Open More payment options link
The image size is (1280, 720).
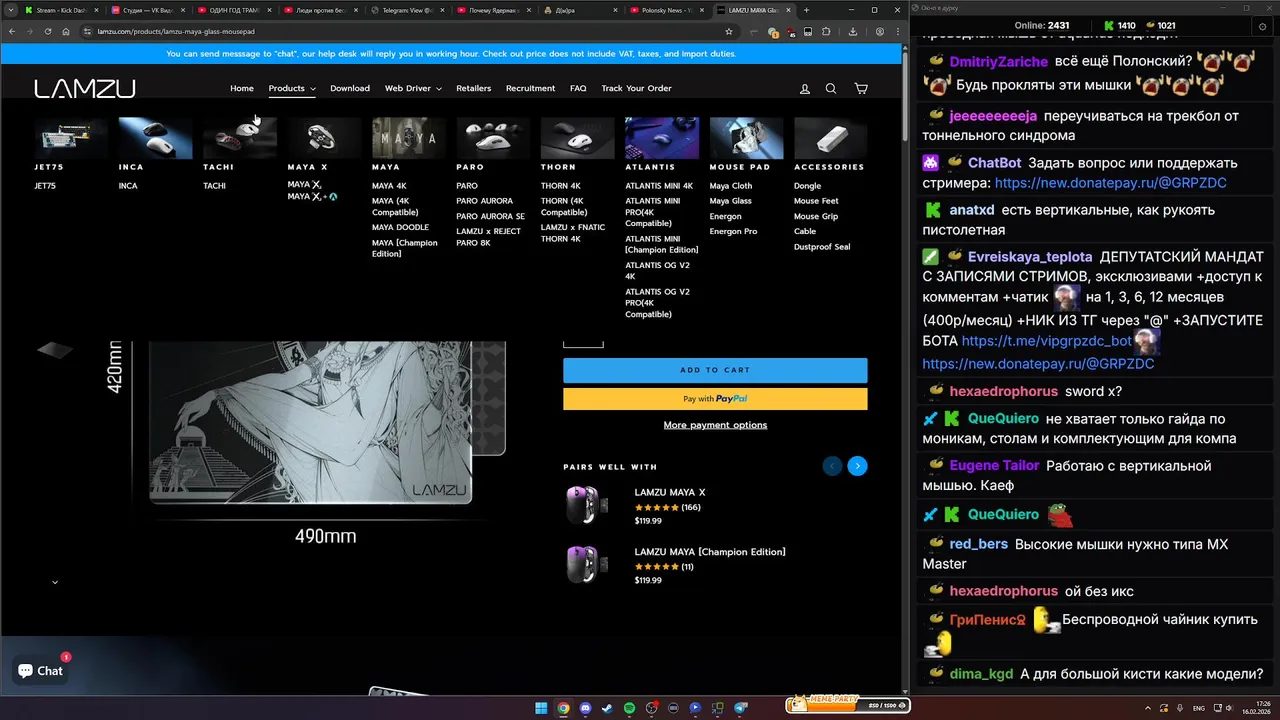715,425
